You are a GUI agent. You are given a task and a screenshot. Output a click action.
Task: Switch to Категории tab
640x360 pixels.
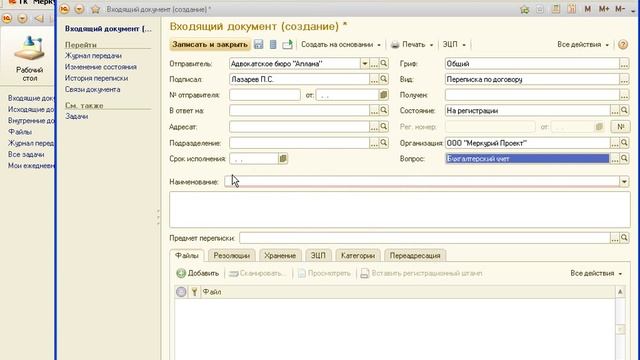point(358,256)
